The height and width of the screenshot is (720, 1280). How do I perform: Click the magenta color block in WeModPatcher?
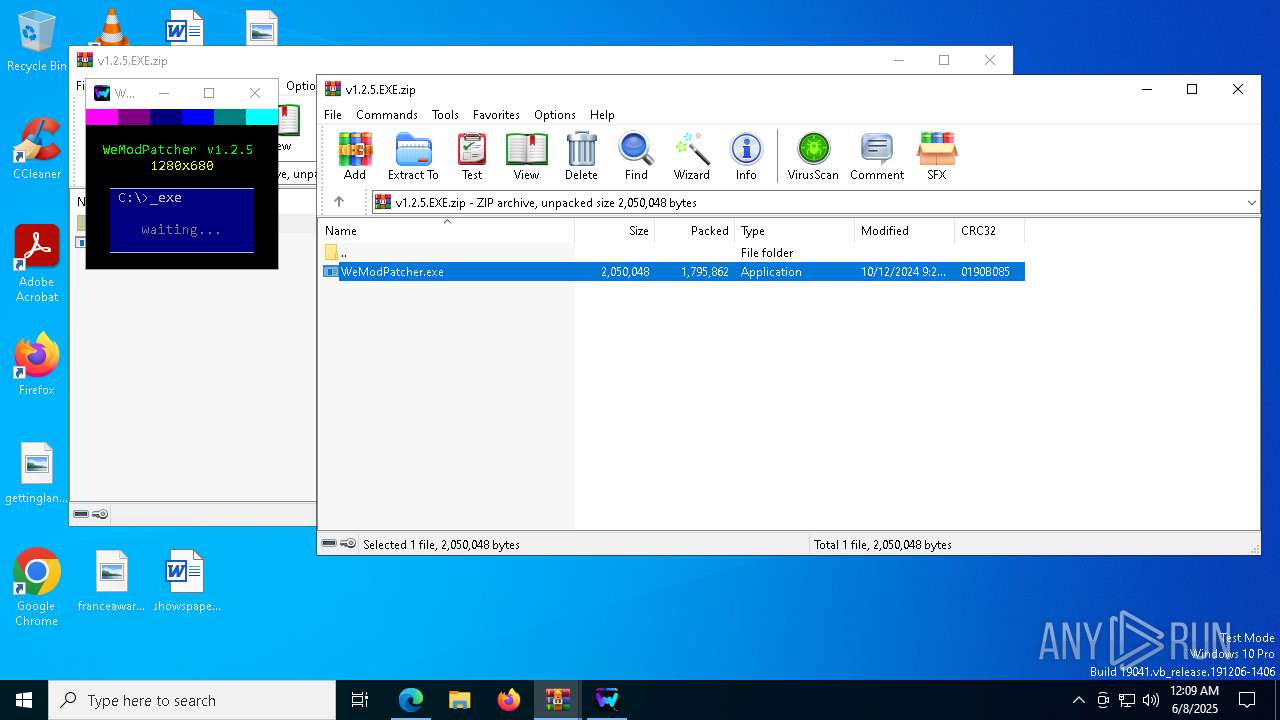pos(102,117)
